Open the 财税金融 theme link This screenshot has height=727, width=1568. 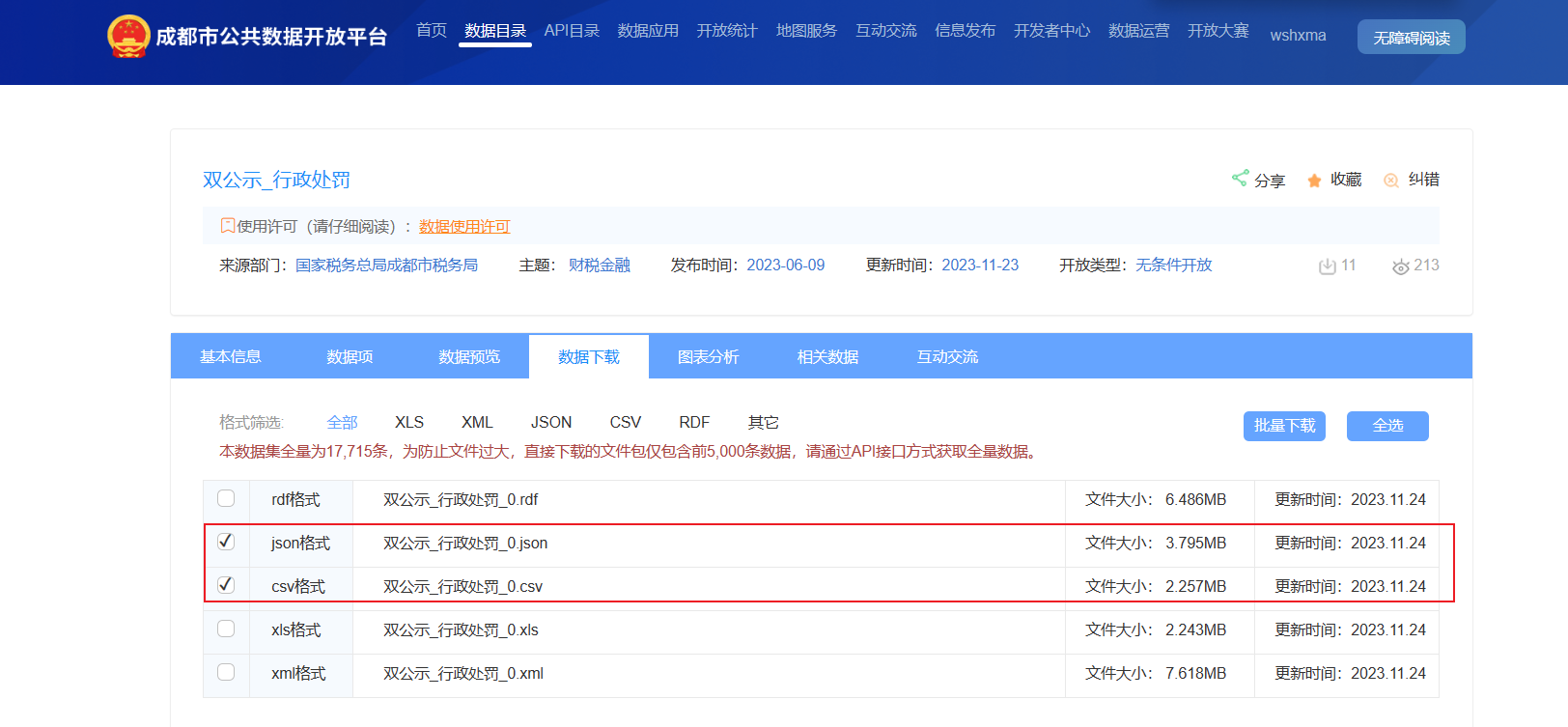coord(600,265)
